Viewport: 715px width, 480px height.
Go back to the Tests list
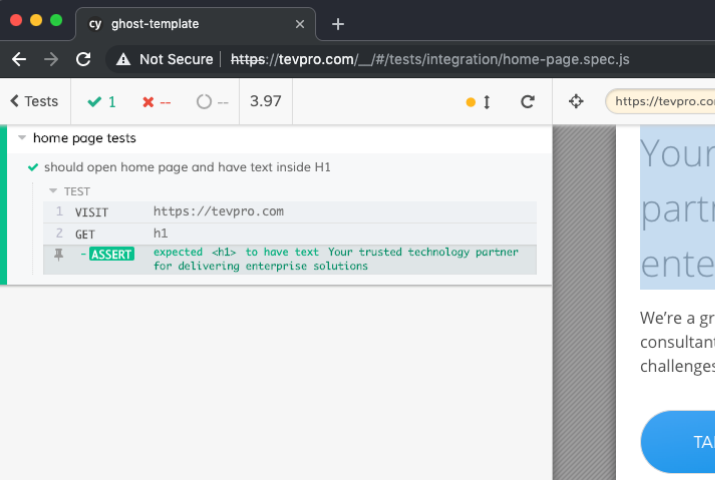[34, 101]
